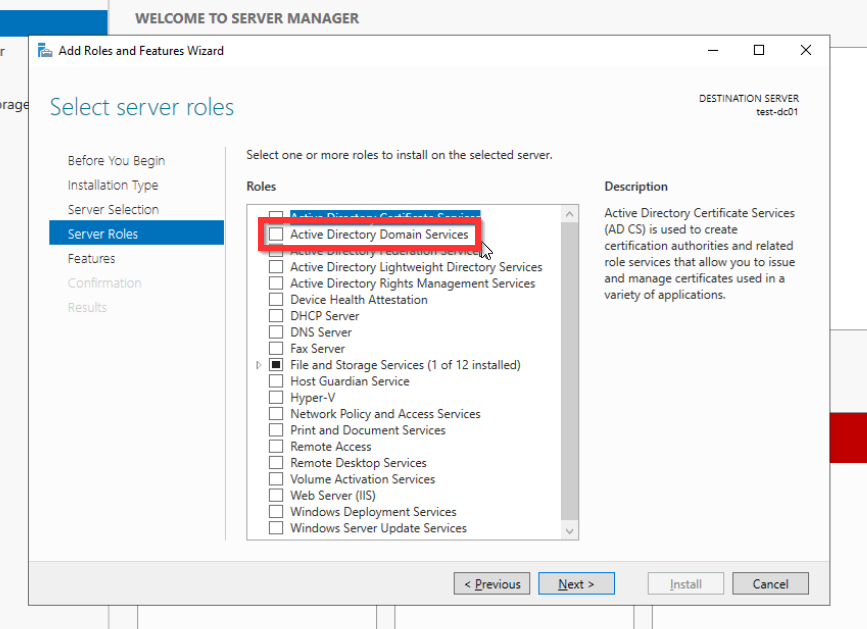Tick Network Policy and Access Services

(x=276, y=414)
